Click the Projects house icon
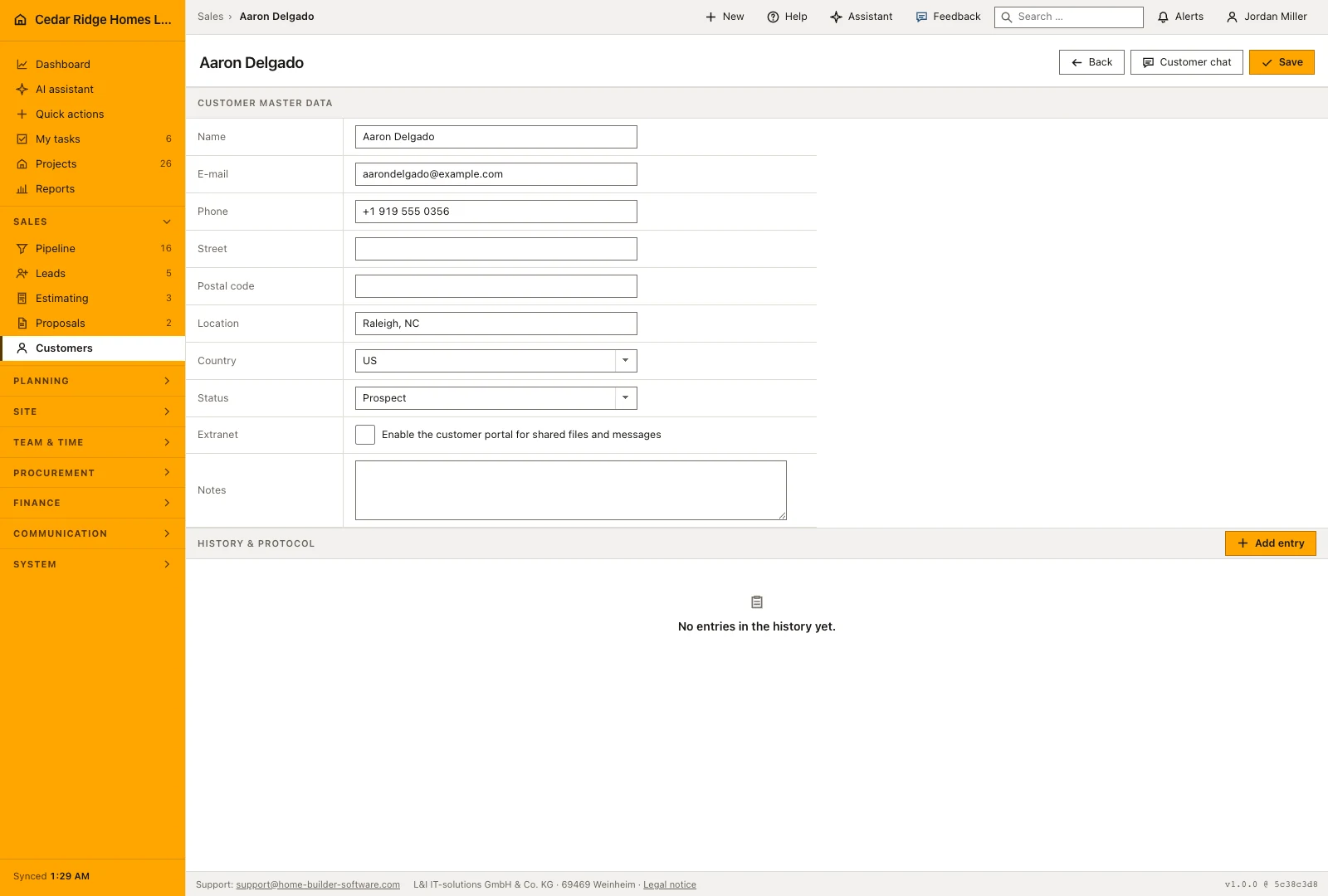1328x896 pixels. (22, 164)
